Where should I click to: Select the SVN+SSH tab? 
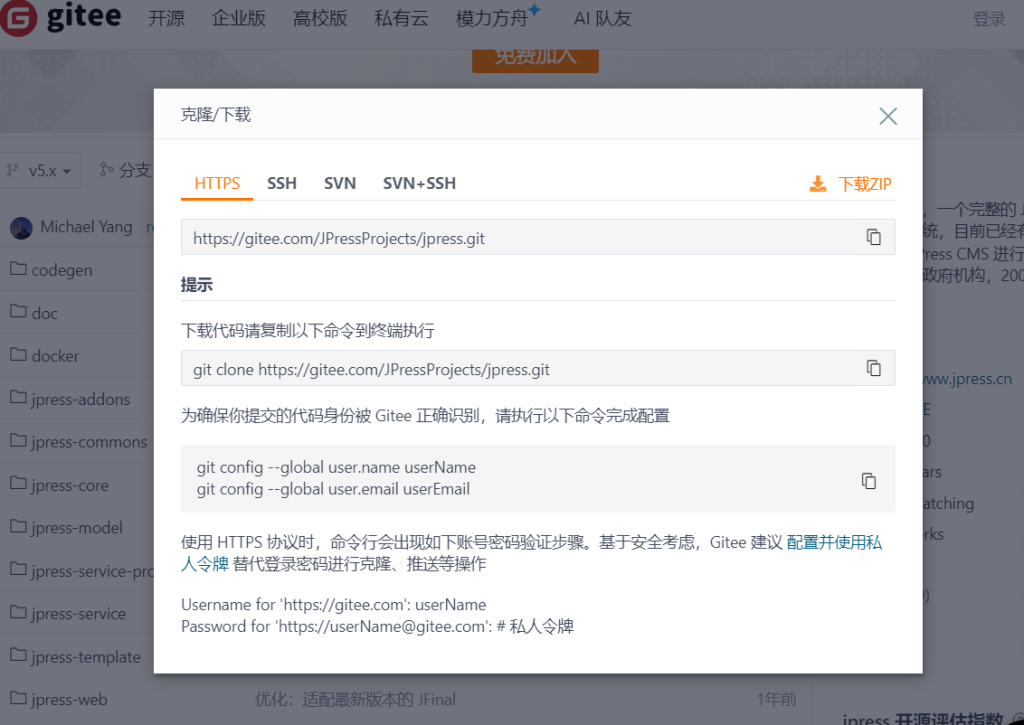click(x=419, y=183)
